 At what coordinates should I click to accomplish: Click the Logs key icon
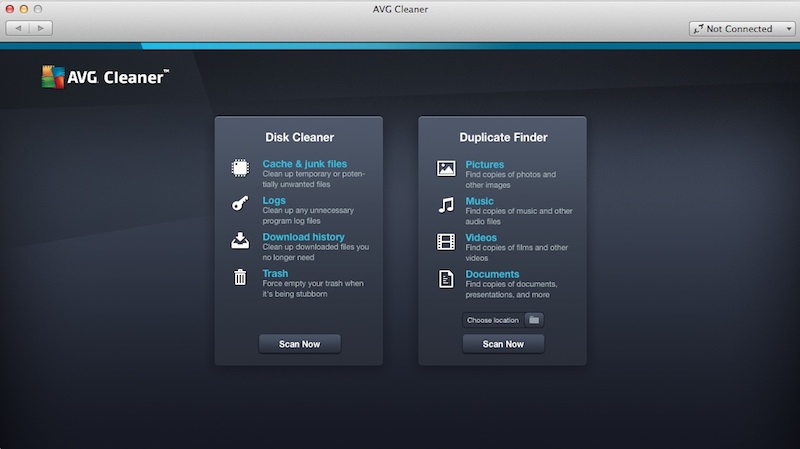click(240, 204)
